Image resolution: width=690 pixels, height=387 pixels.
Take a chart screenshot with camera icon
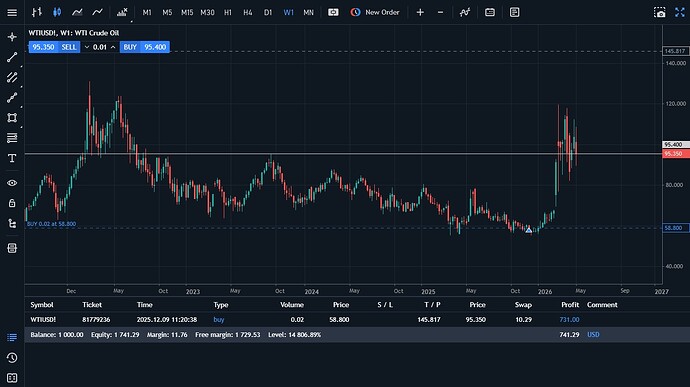660,12
